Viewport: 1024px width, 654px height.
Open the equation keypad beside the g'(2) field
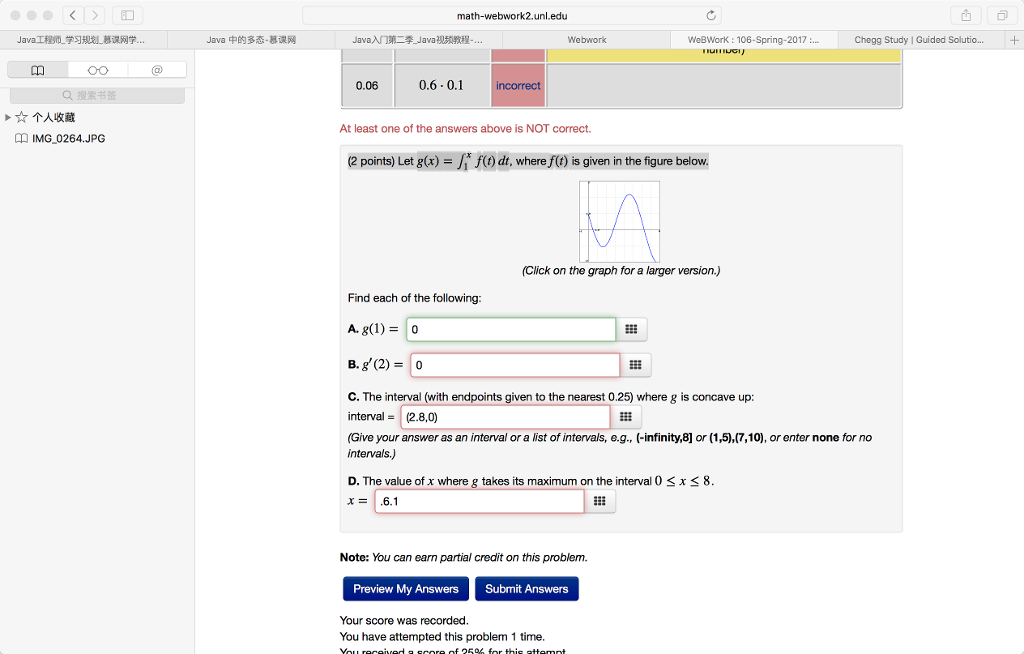click(636, 364)
